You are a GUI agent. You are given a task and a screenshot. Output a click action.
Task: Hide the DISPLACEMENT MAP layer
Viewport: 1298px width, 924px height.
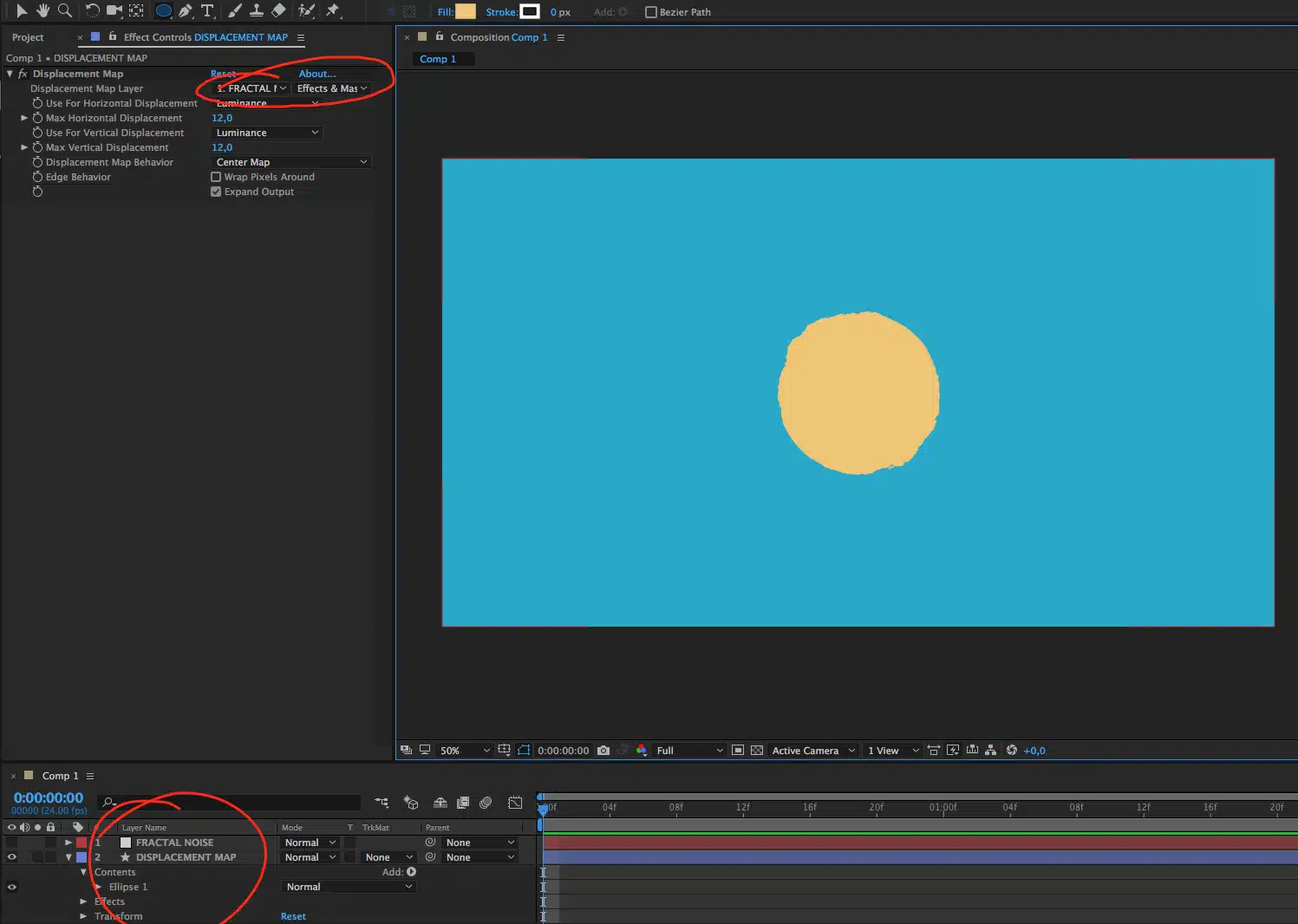tap(11, 857)
